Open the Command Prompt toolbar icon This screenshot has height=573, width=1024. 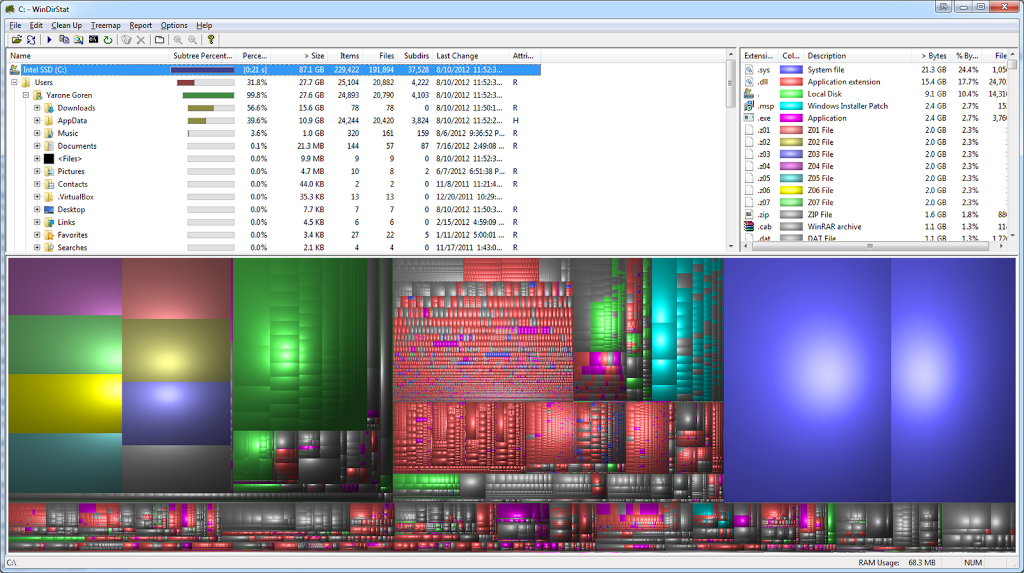[x=93, y=40]
